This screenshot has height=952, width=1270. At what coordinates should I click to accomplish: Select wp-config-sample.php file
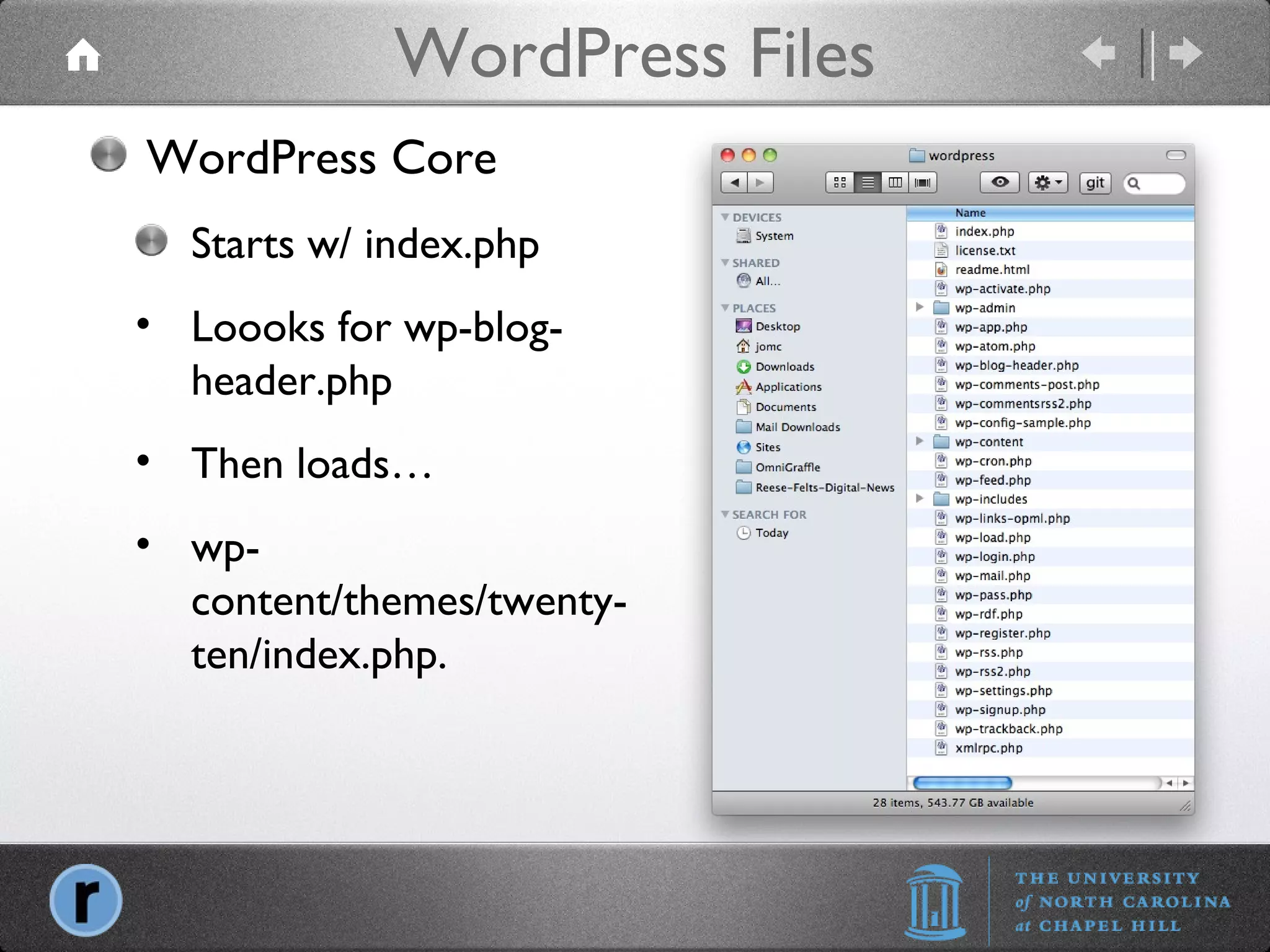click(1050, 423)
